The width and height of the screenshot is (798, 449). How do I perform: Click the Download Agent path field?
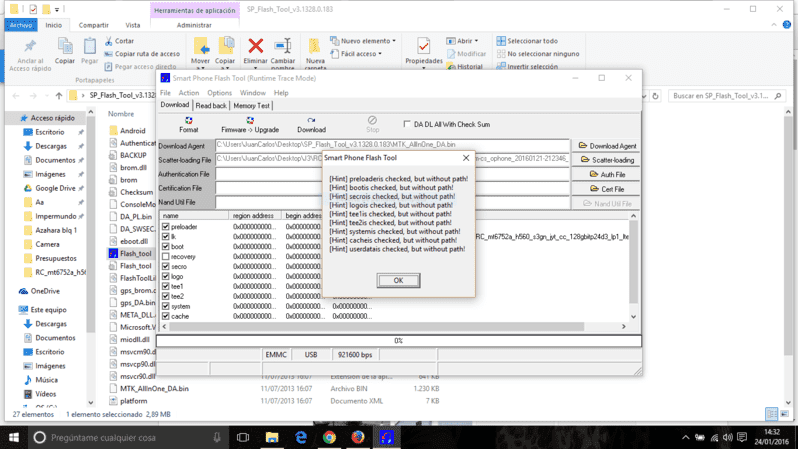click(x=392, y=145)
